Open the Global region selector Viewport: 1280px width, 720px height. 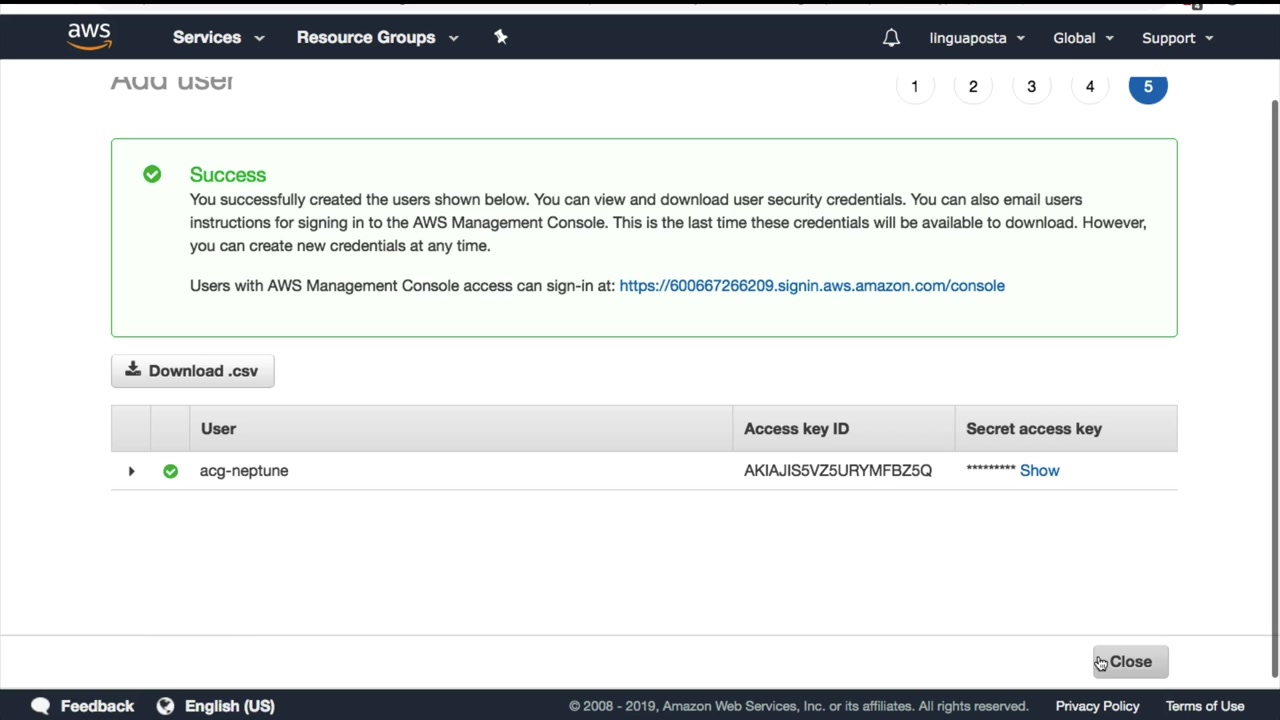[1083, 38]
